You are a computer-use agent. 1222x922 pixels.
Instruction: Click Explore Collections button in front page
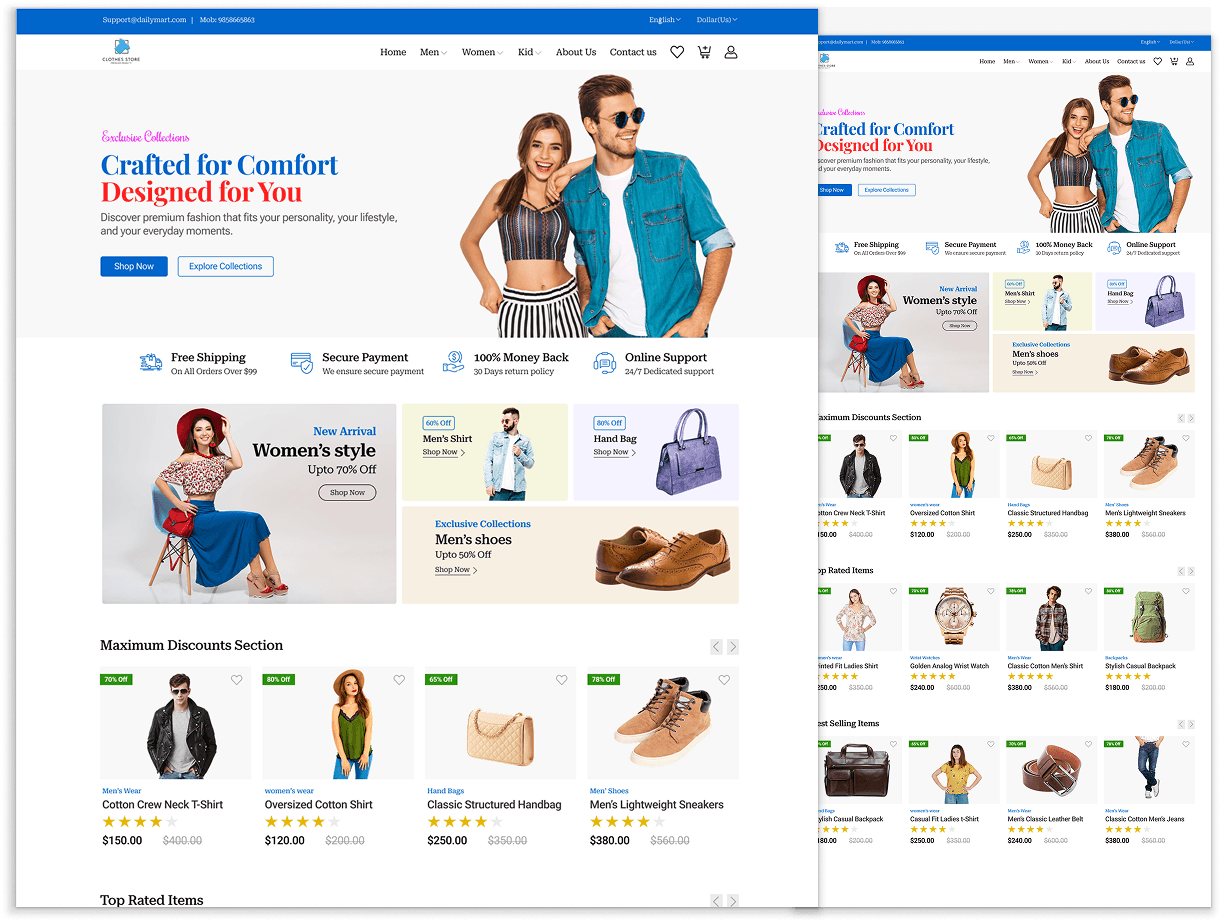point(226,267)
